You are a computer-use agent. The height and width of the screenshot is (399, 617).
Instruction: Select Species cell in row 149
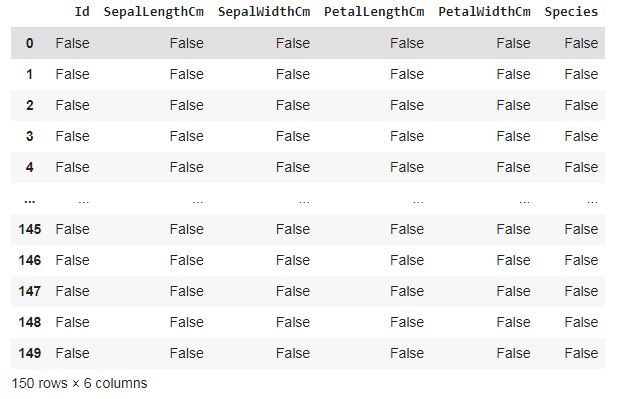tap(581, 353)
